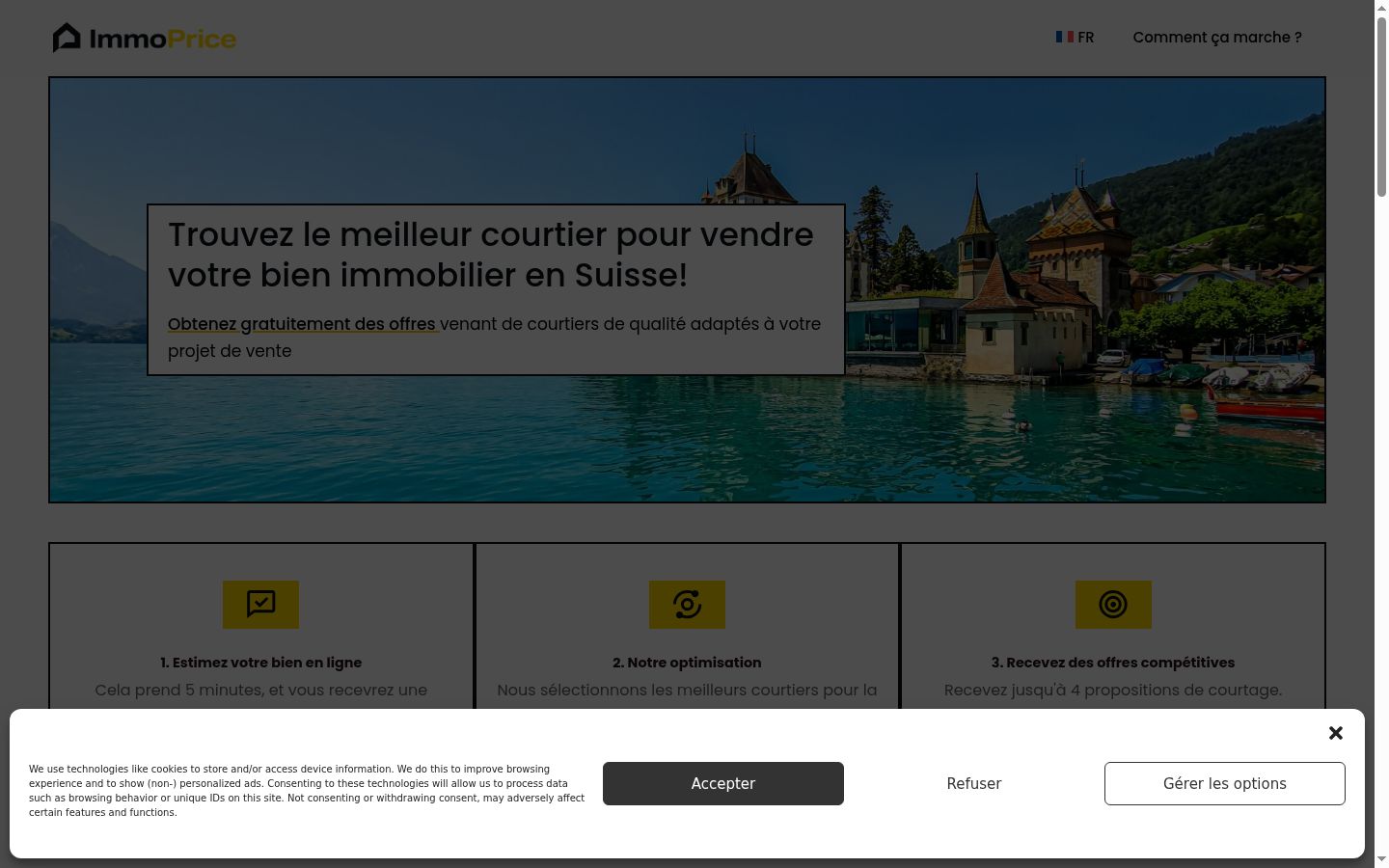Open 'Gérer les options' cookie settings
The image size is (1389, 868).
(1225, 784)
